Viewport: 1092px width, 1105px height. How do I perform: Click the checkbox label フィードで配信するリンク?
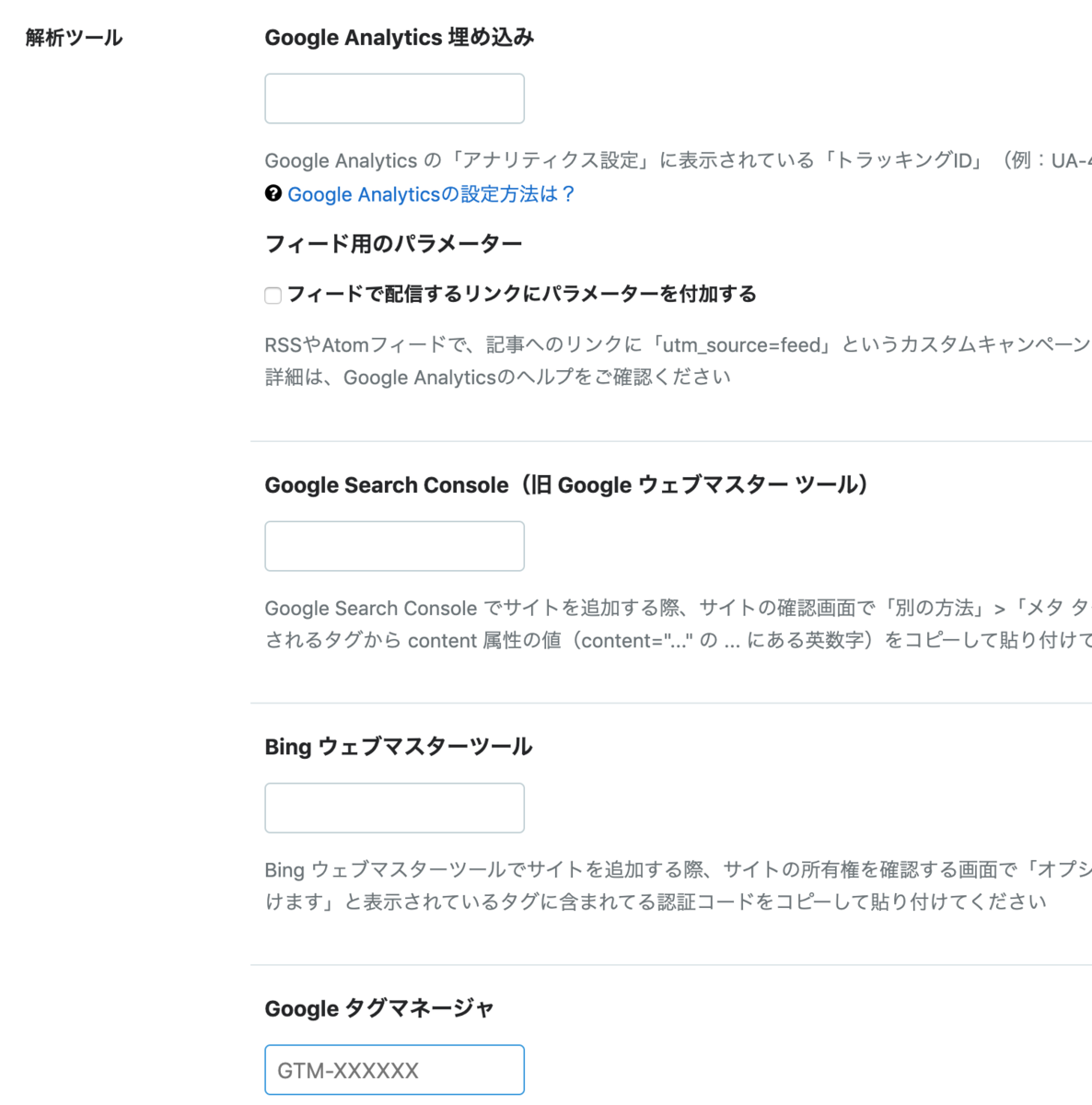(x=522, y=294)
